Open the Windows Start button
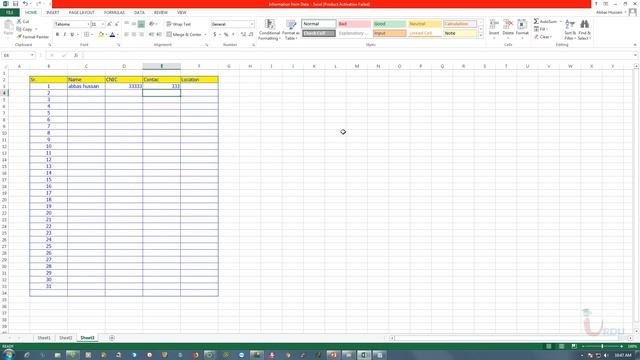The width and height of the screenshot is (640, 360). (8, 355)
